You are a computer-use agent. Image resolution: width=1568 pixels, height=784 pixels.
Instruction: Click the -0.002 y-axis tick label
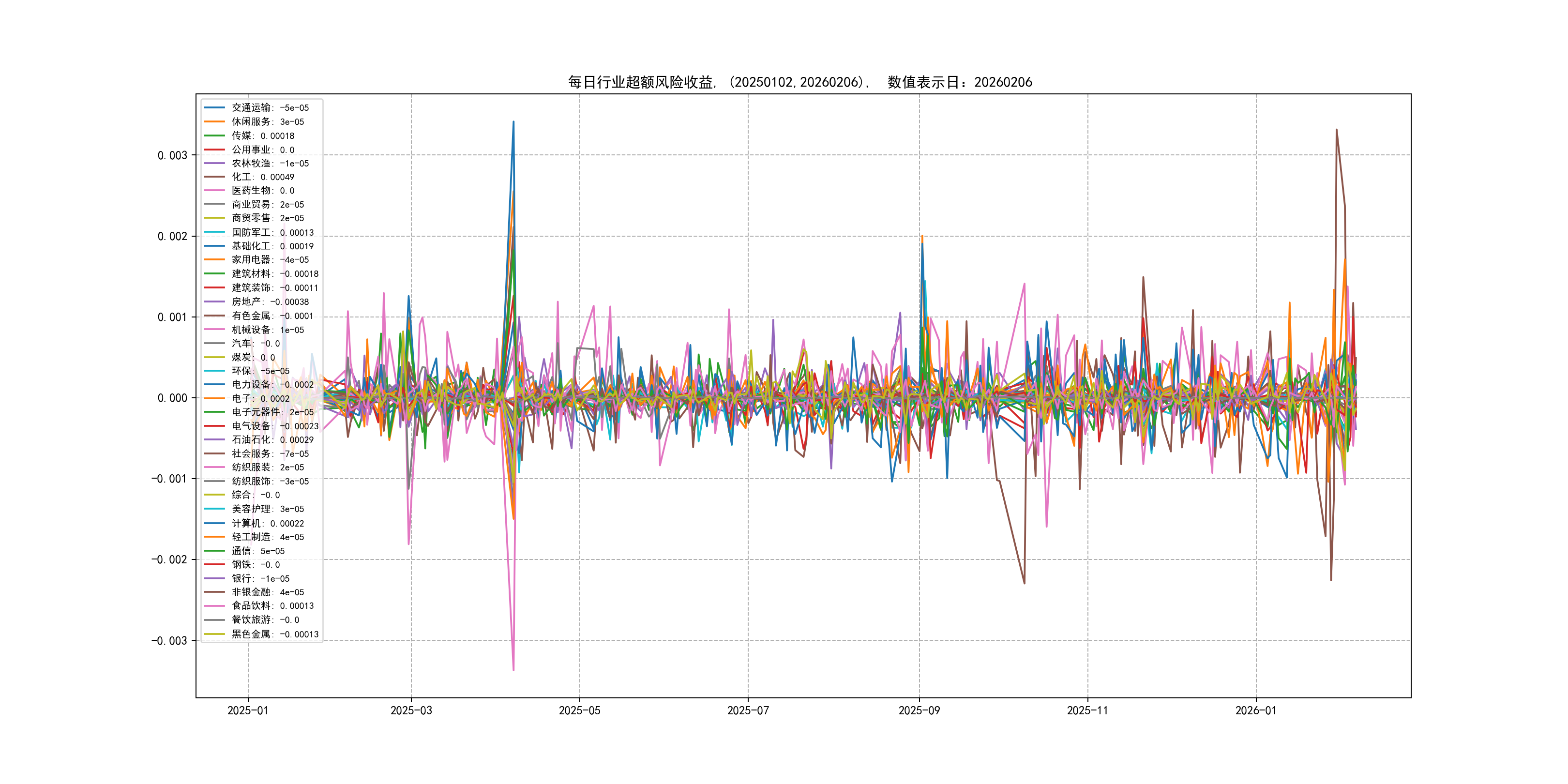pos(169,560)
